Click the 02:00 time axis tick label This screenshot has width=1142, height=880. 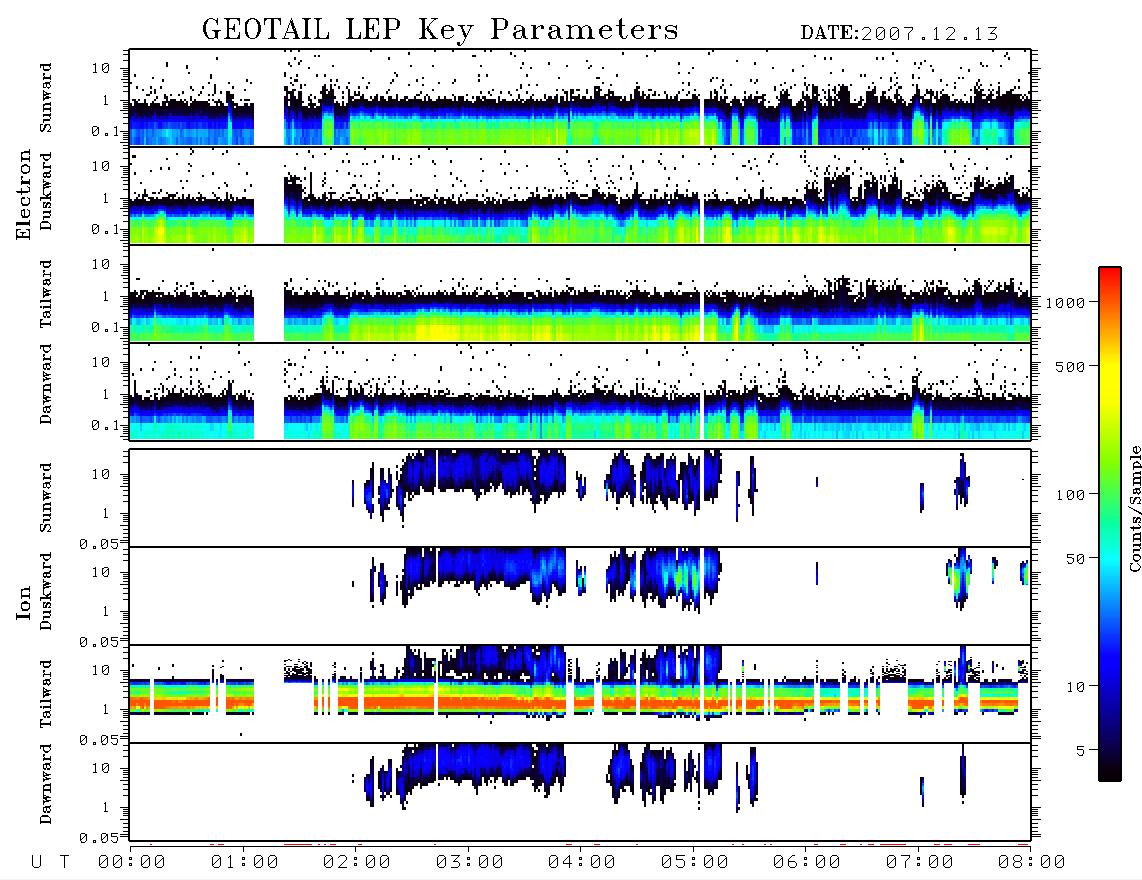357,863
